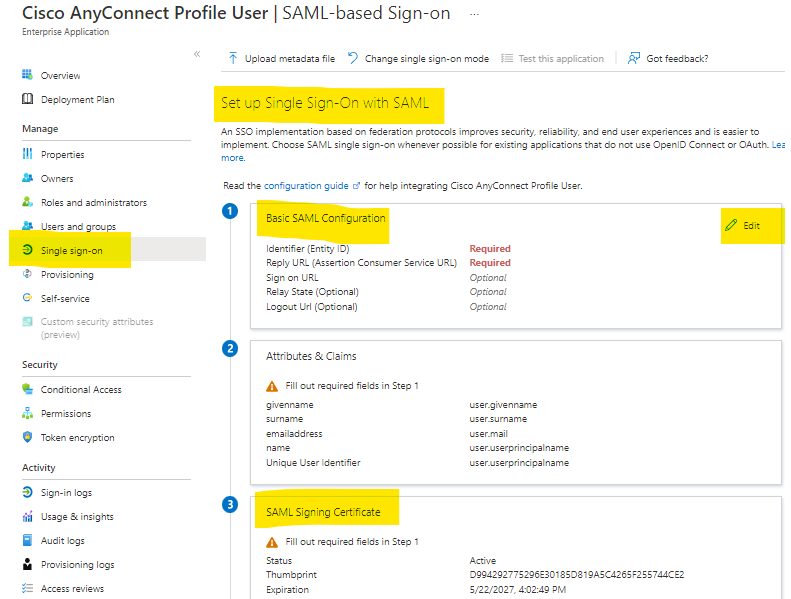Click the warning icon in Attributes & Claims
The width and height of the screenshot is (791, 599).
click(272, 386)
